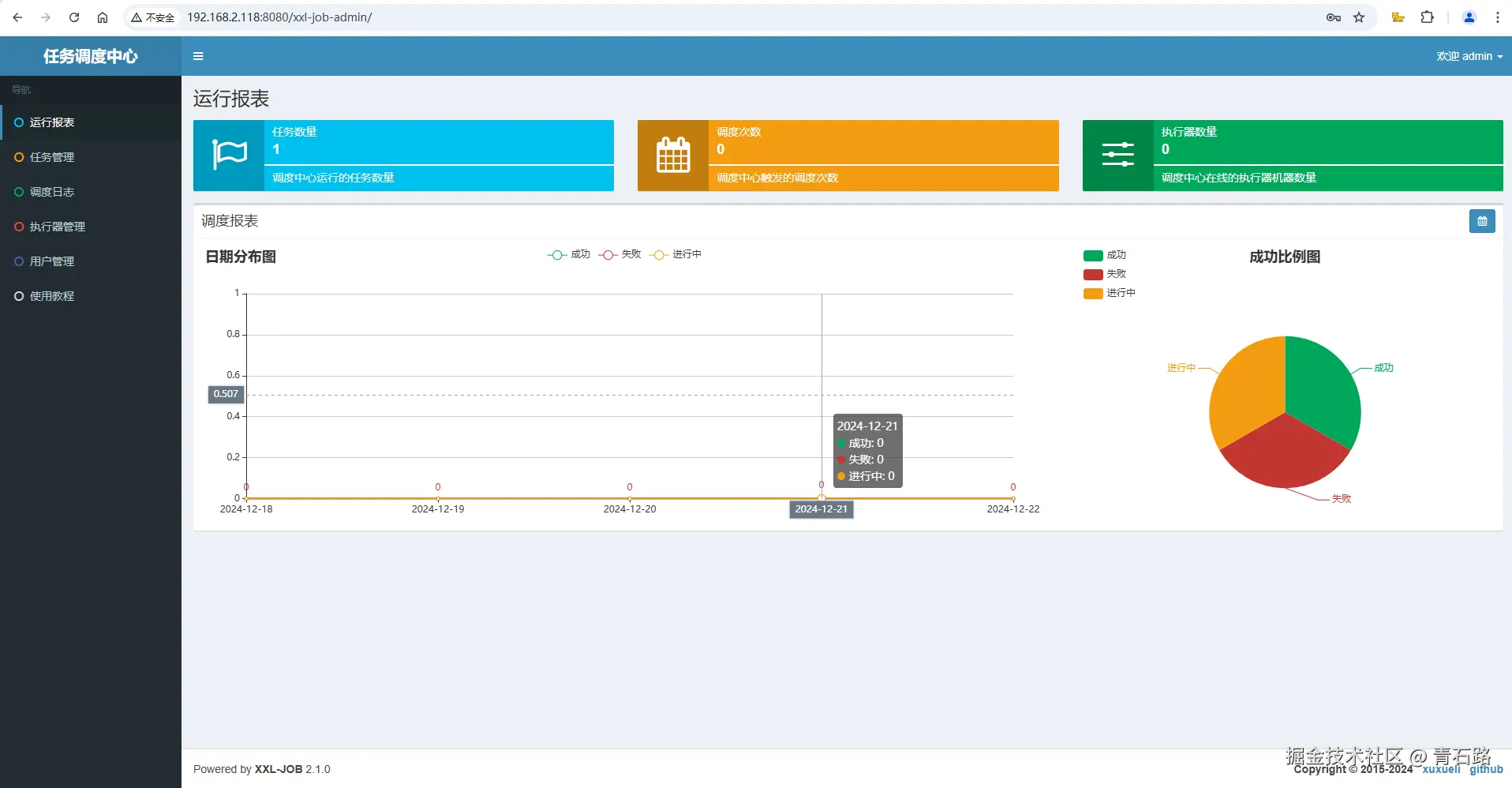Click the 任务调度中心 logo title

[91, 56]
